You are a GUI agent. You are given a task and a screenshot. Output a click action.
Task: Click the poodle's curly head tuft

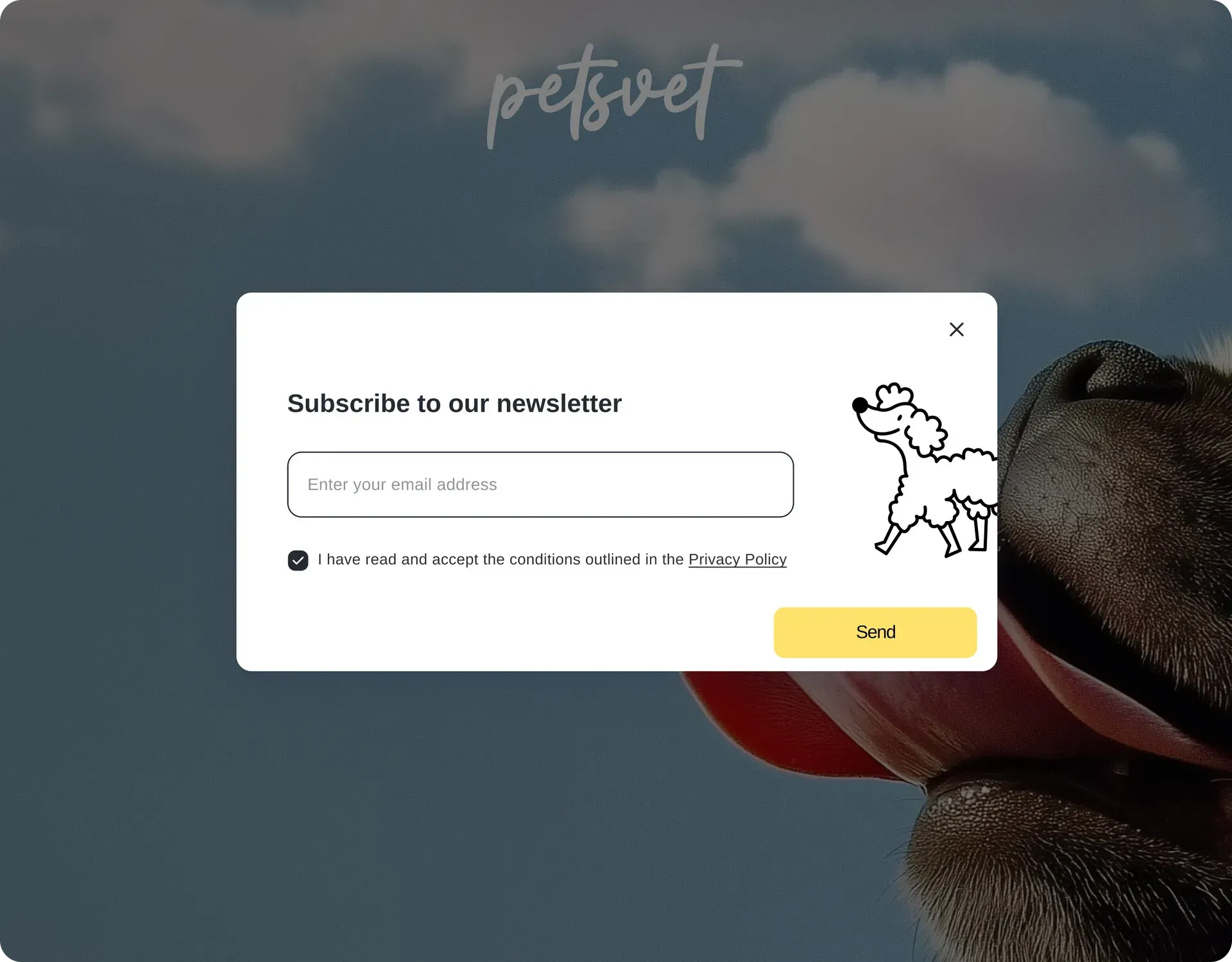[x=894, y=395]
